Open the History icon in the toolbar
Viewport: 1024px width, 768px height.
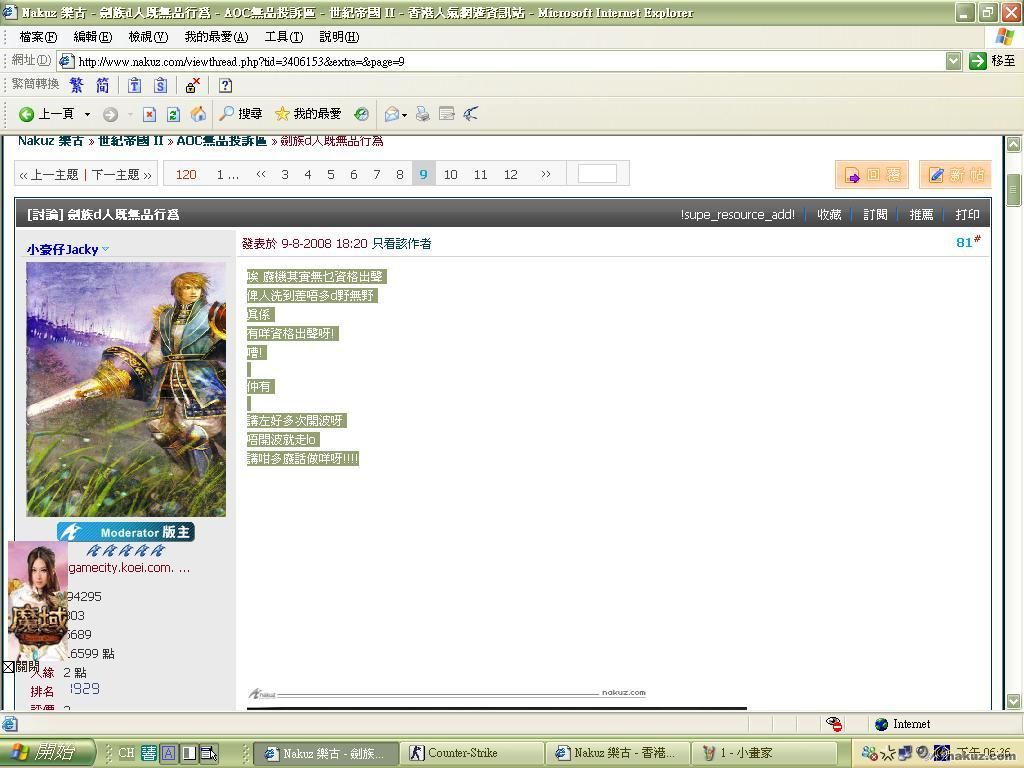[361, 114]
